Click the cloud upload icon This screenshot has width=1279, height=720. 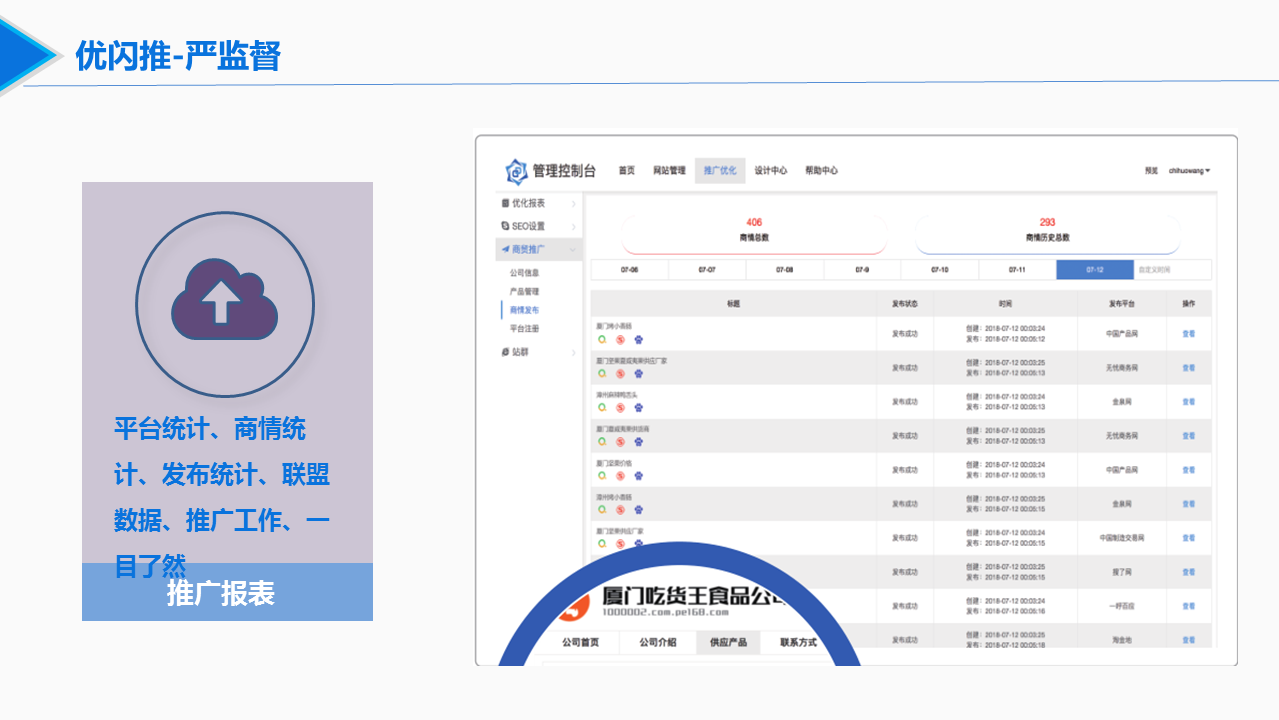click(224, 299)
